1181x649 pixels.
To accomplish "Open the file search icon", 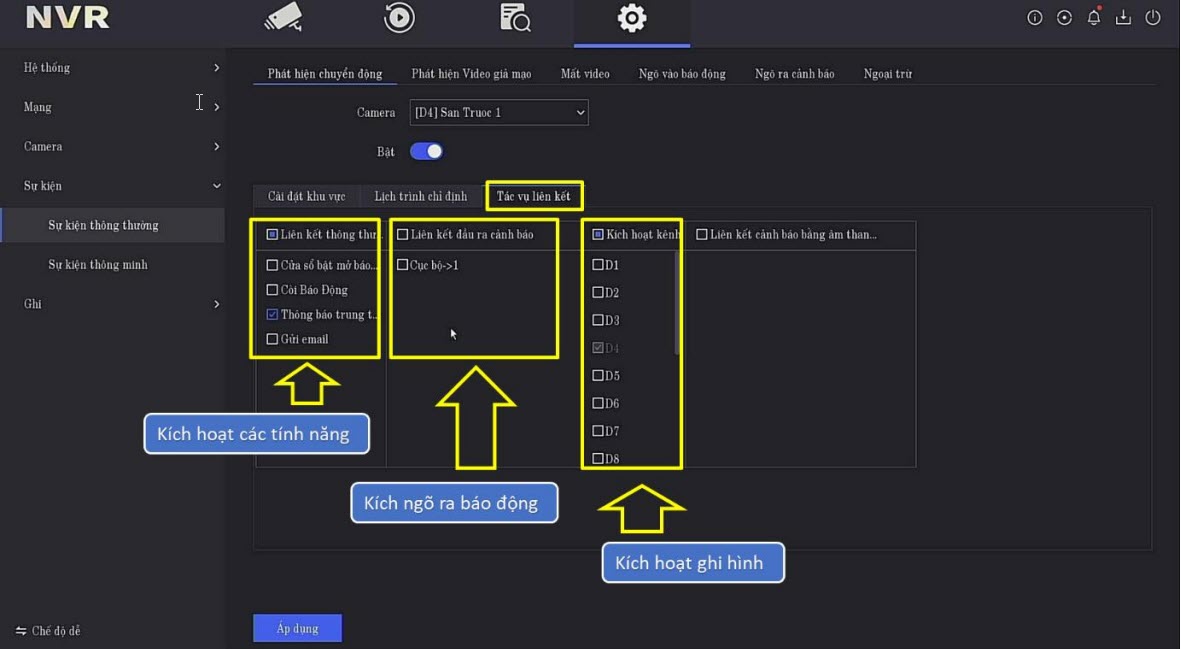I will point(515,18).
